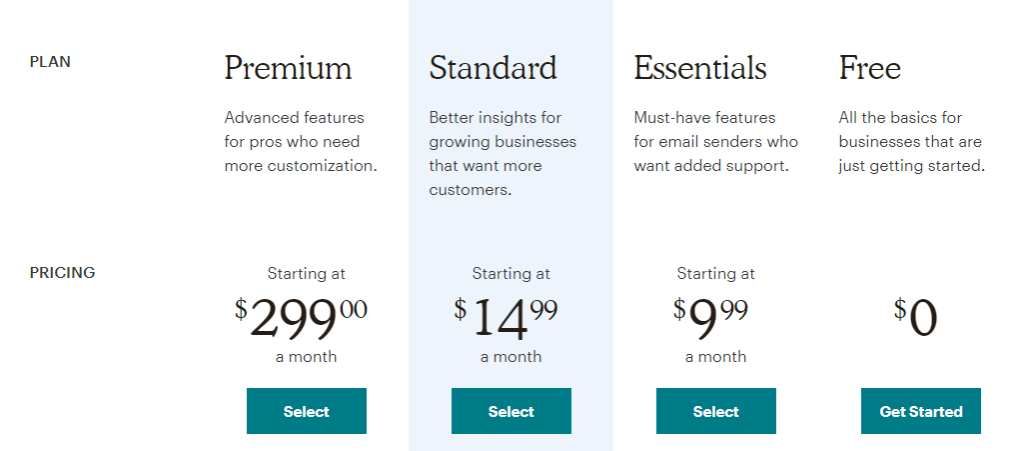Click Premium description about advanced features
The height and width of the screenshot is (451, 1024).
(300, 141)
